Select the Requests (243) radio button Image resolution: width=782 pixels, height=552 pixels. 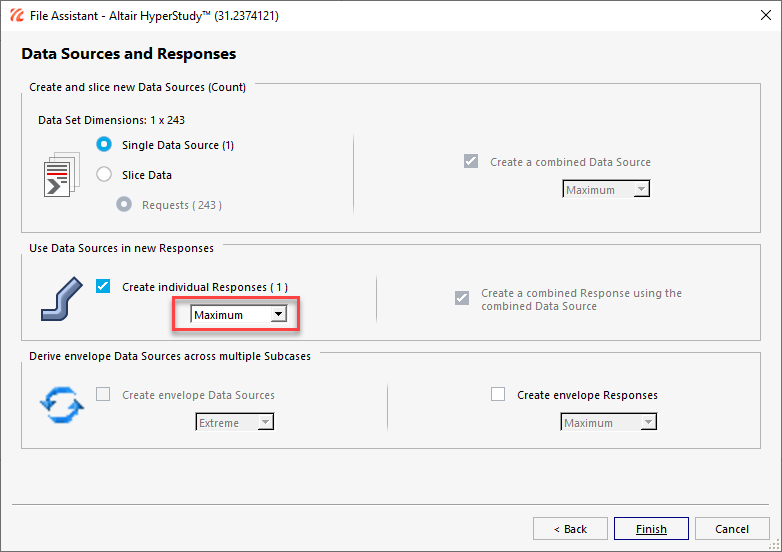(x=124, y=204)
